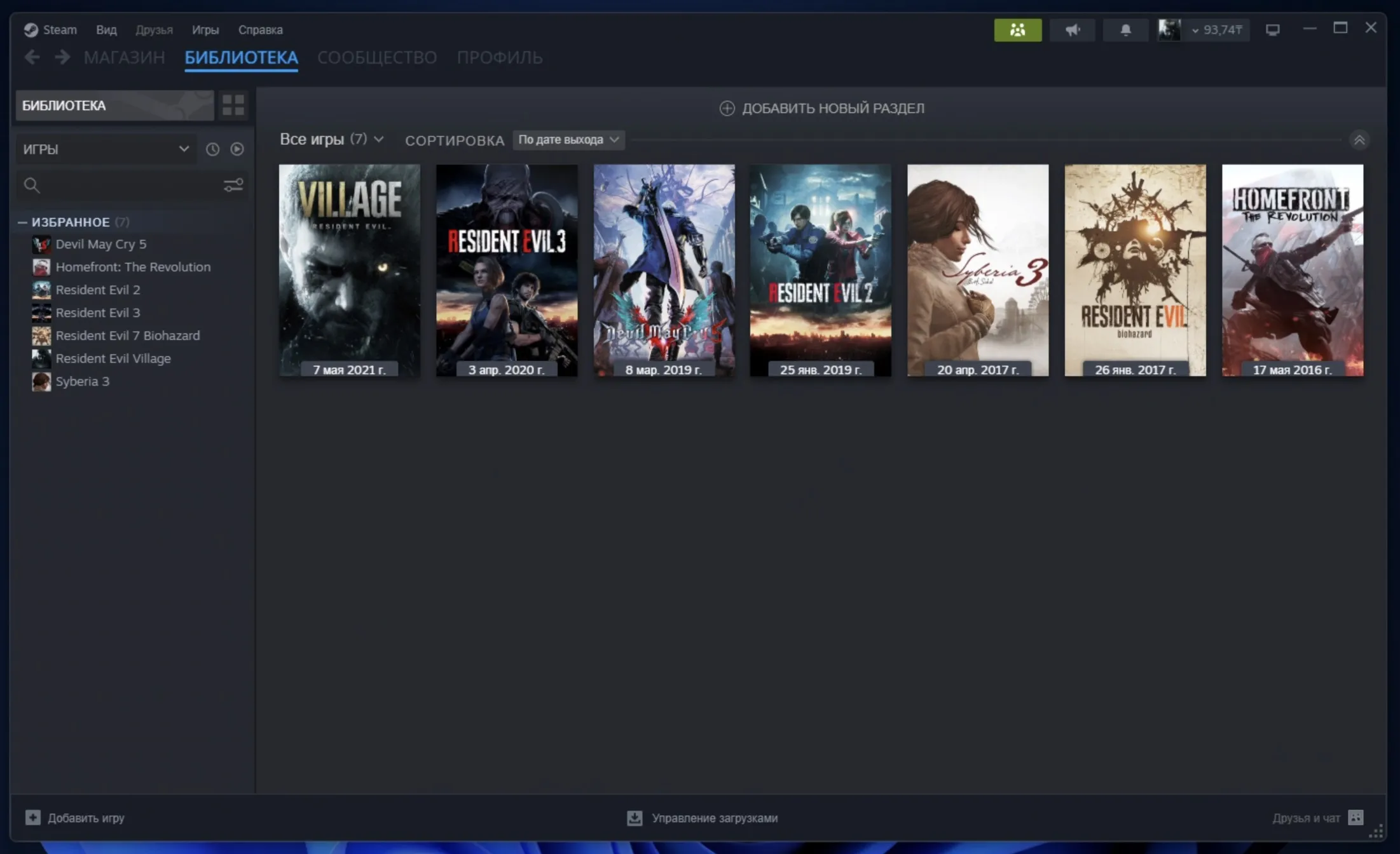Screen dimensions: 1400x854
Task: Open the СООБЩЕСТВО tab
Action: point(377,58)
